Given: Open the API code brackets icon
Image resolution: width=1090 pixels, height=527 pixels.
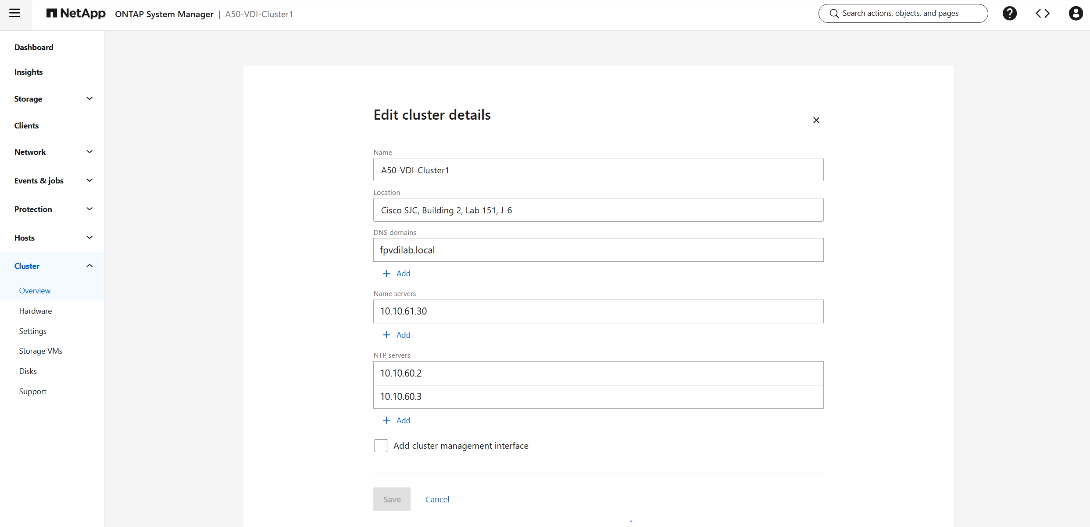Looking at the screenshot, I should (x=1042, y=13).
